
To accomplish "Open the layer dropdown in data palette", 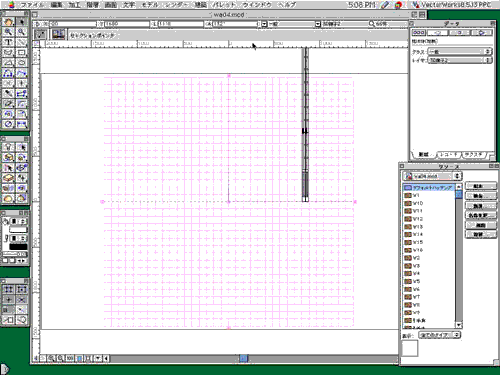I will (460, 60).
